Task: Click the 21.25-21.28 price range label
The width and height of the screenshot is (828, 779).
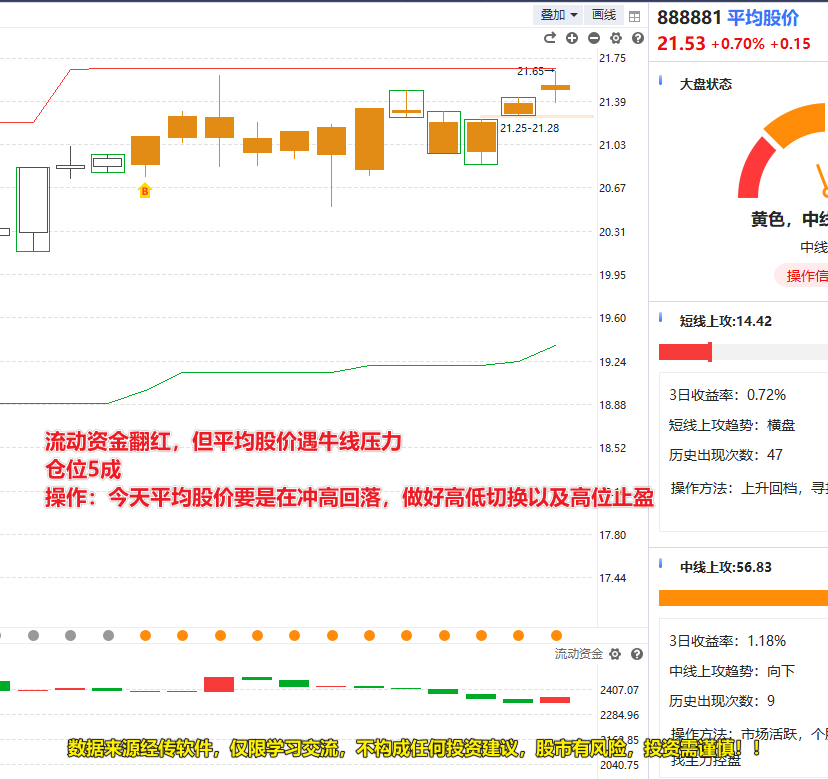Action: pos(530,128)
